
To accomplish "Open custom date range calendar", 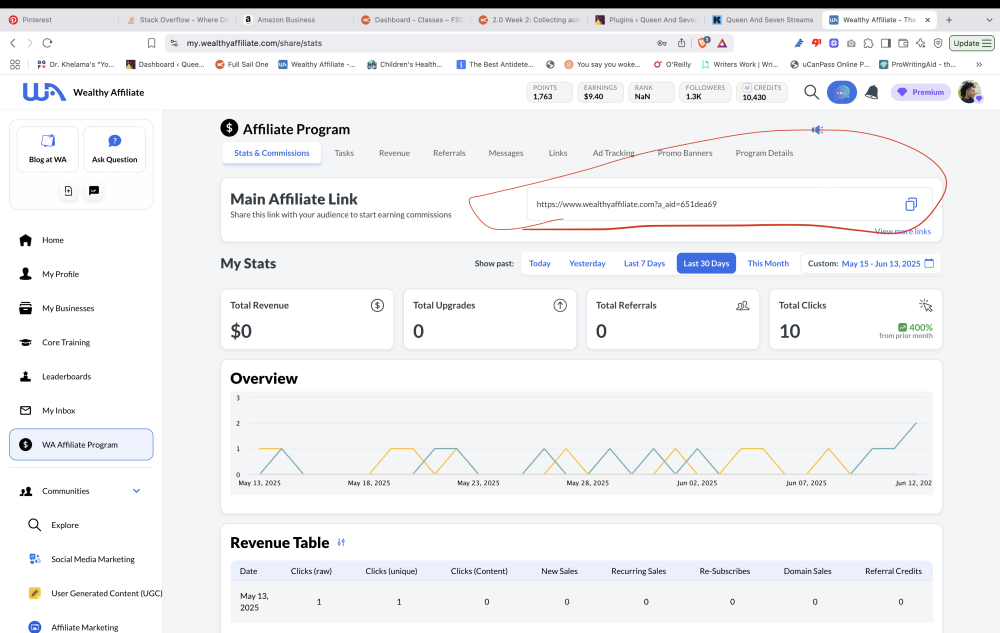I will pos(929,263).
